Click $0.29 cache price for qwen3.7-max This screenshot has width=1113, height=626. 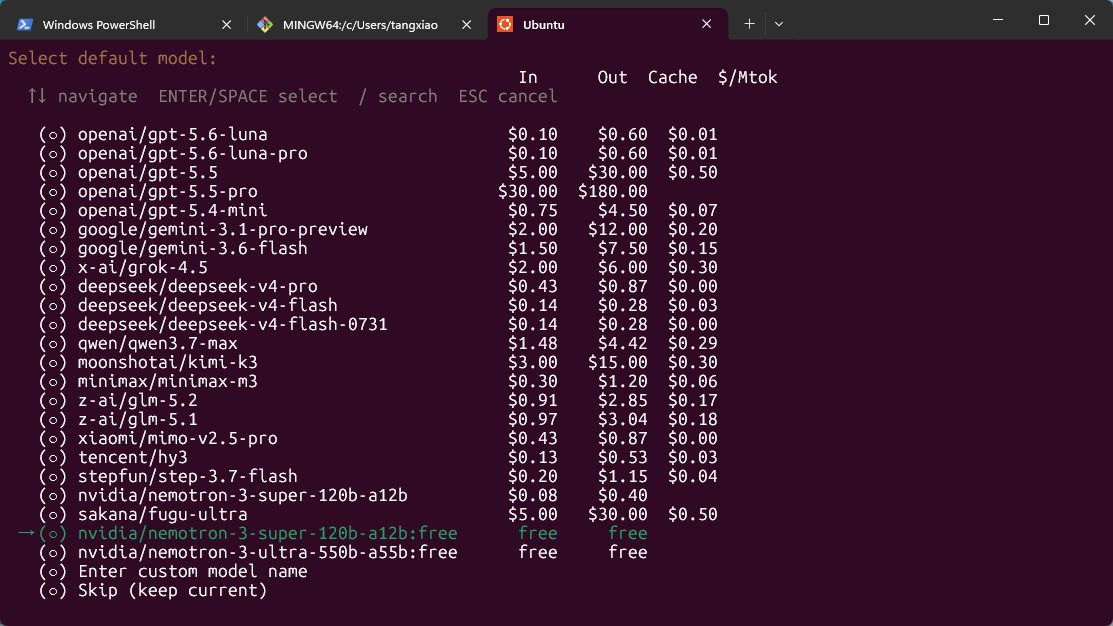coord(693,344)
